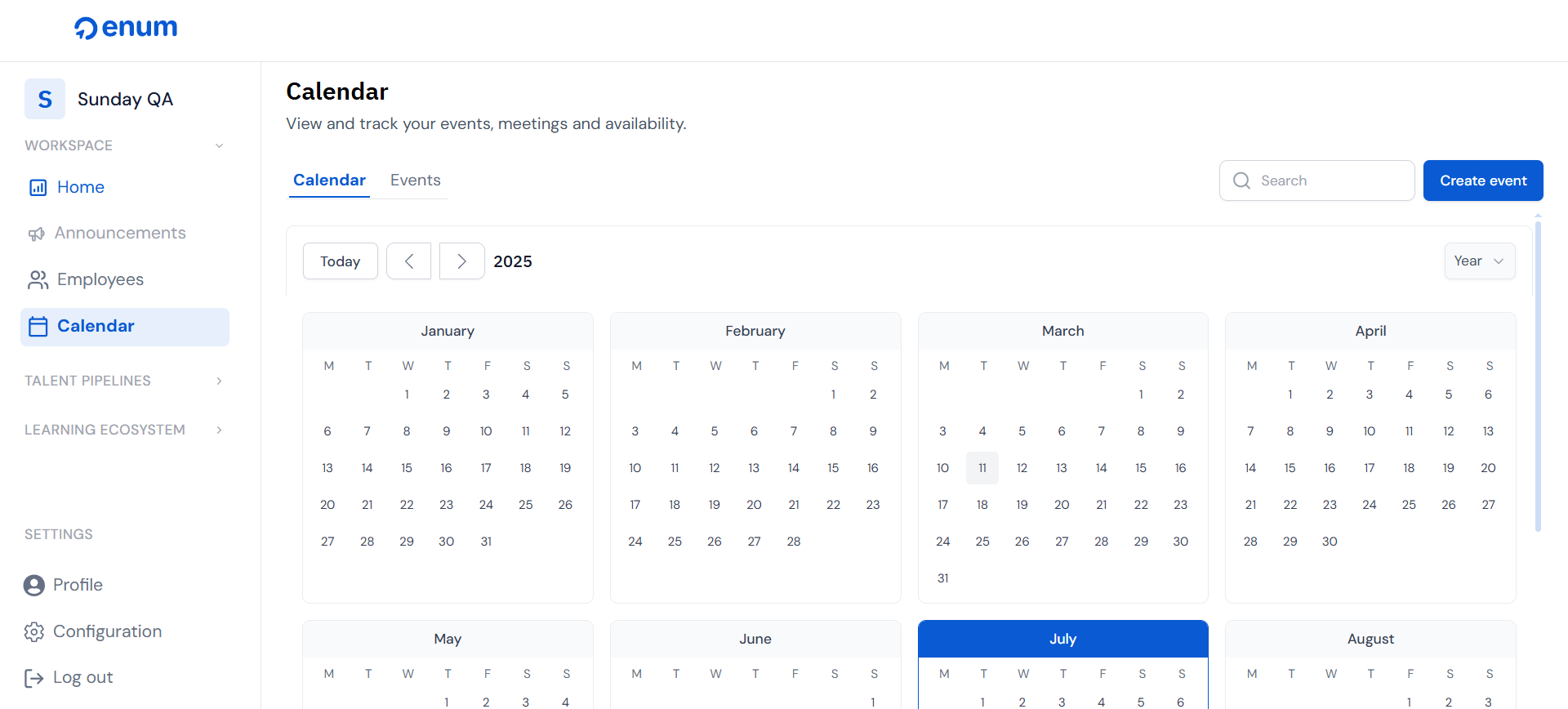
Task: Open the May month header
Action: tap(448, 639)
